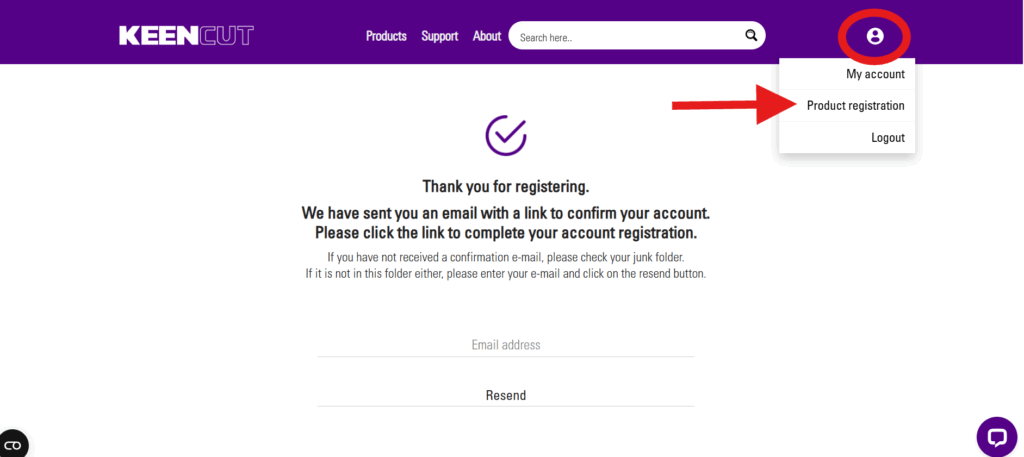Select My account from dropdown
This screenshot has width=1024, height=457.
875,74
